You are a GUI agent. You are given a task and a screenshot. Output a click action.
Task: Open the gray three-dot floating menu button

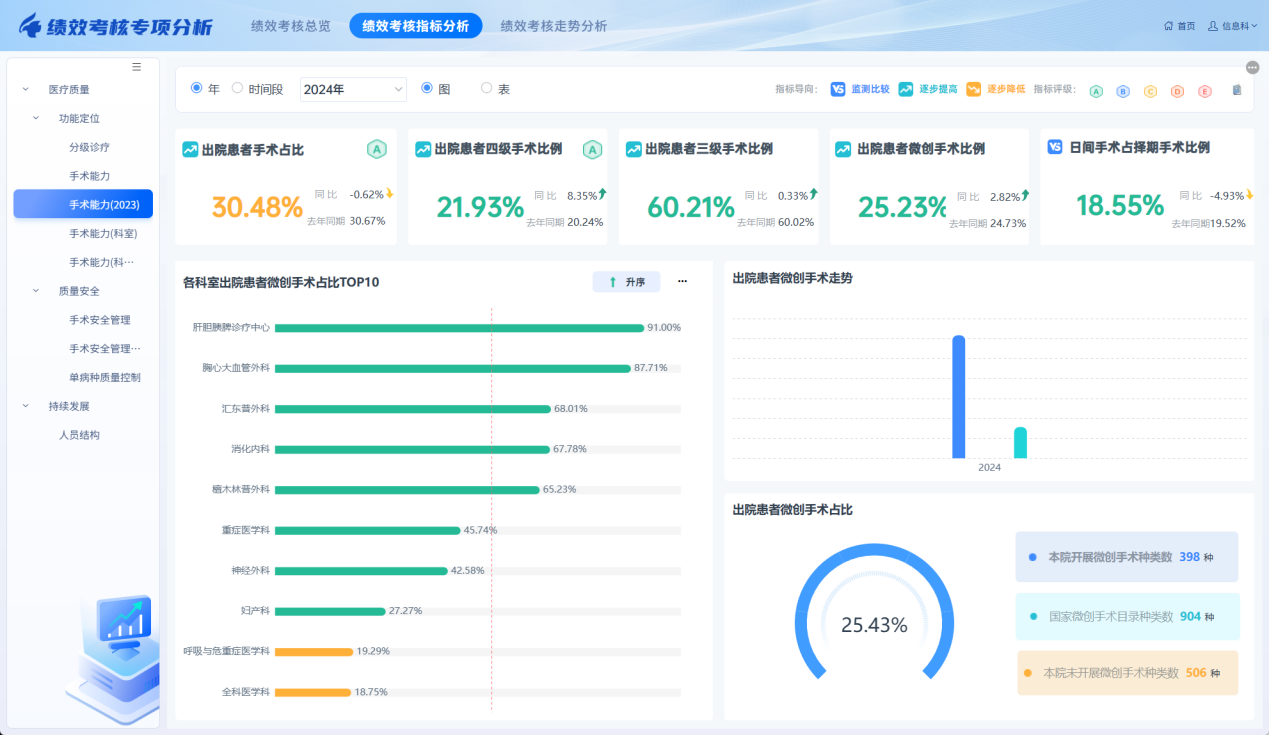pyautogui.click(x=1252, y=67)
